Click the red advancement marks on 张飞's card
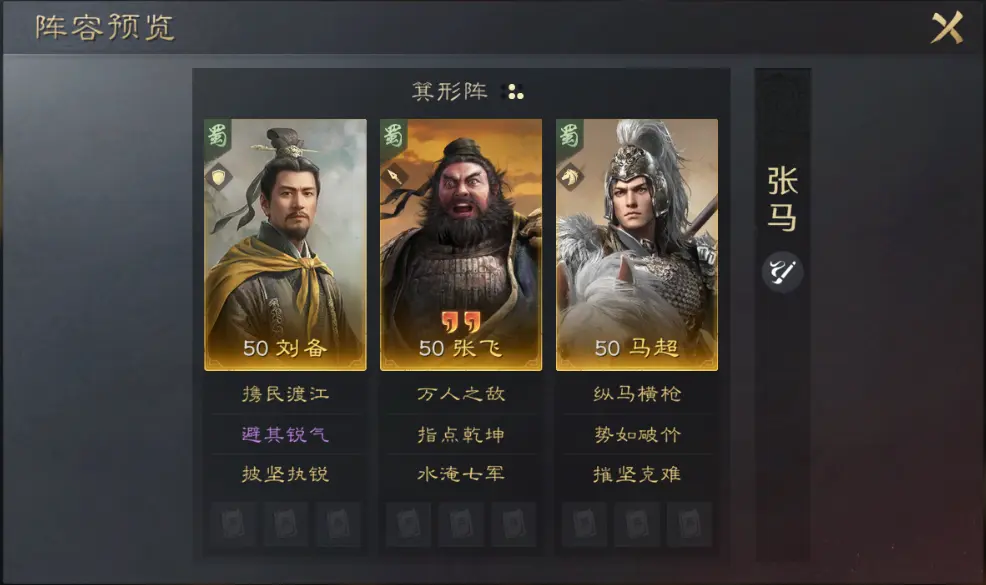Image resolution: width=986 pixels, height=585 pixels. [461, 321]
